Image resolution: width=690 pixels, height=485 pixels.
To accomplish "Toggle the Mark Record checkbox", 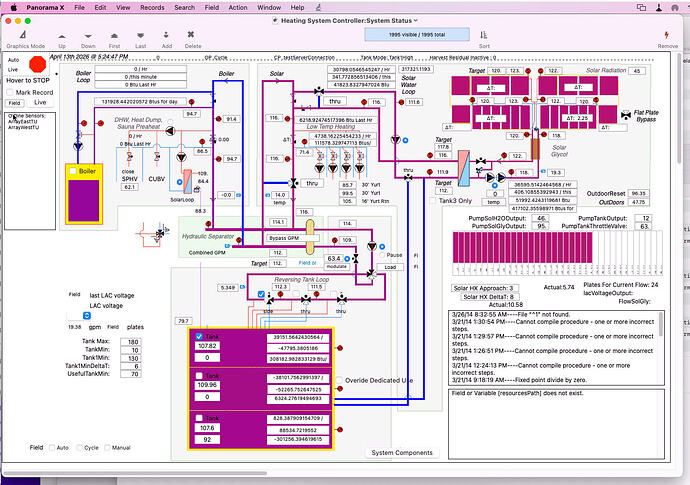I will [10, 92].
